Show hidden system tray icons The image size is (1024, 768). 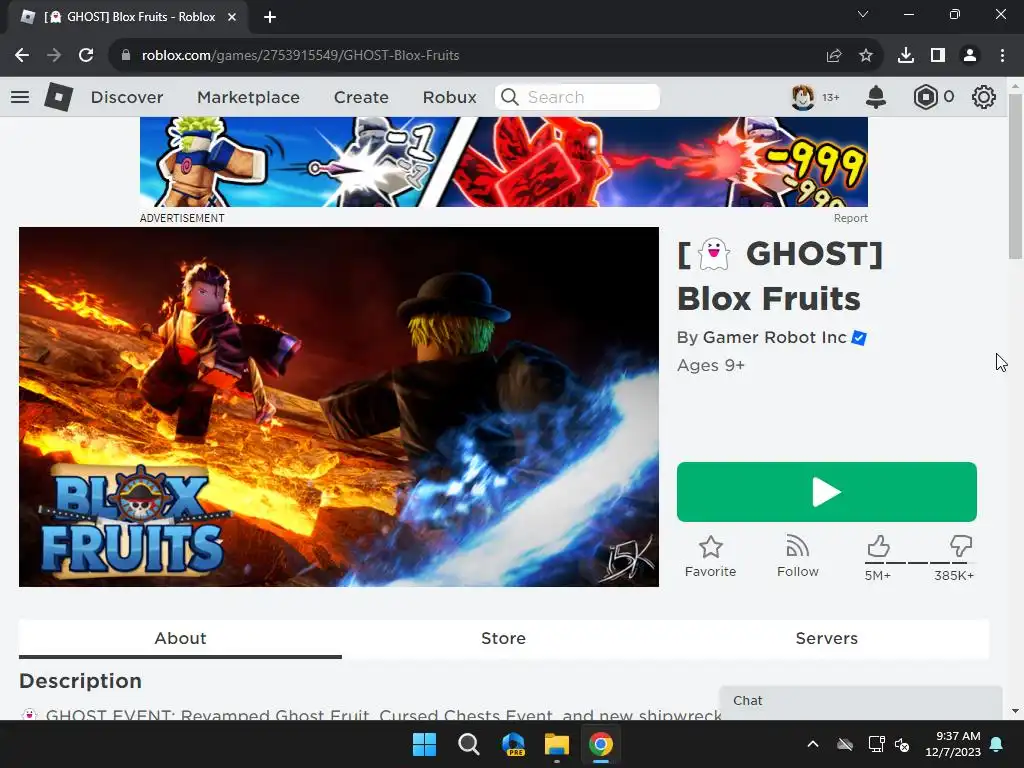pyautogui.click(x=813, y=744)
